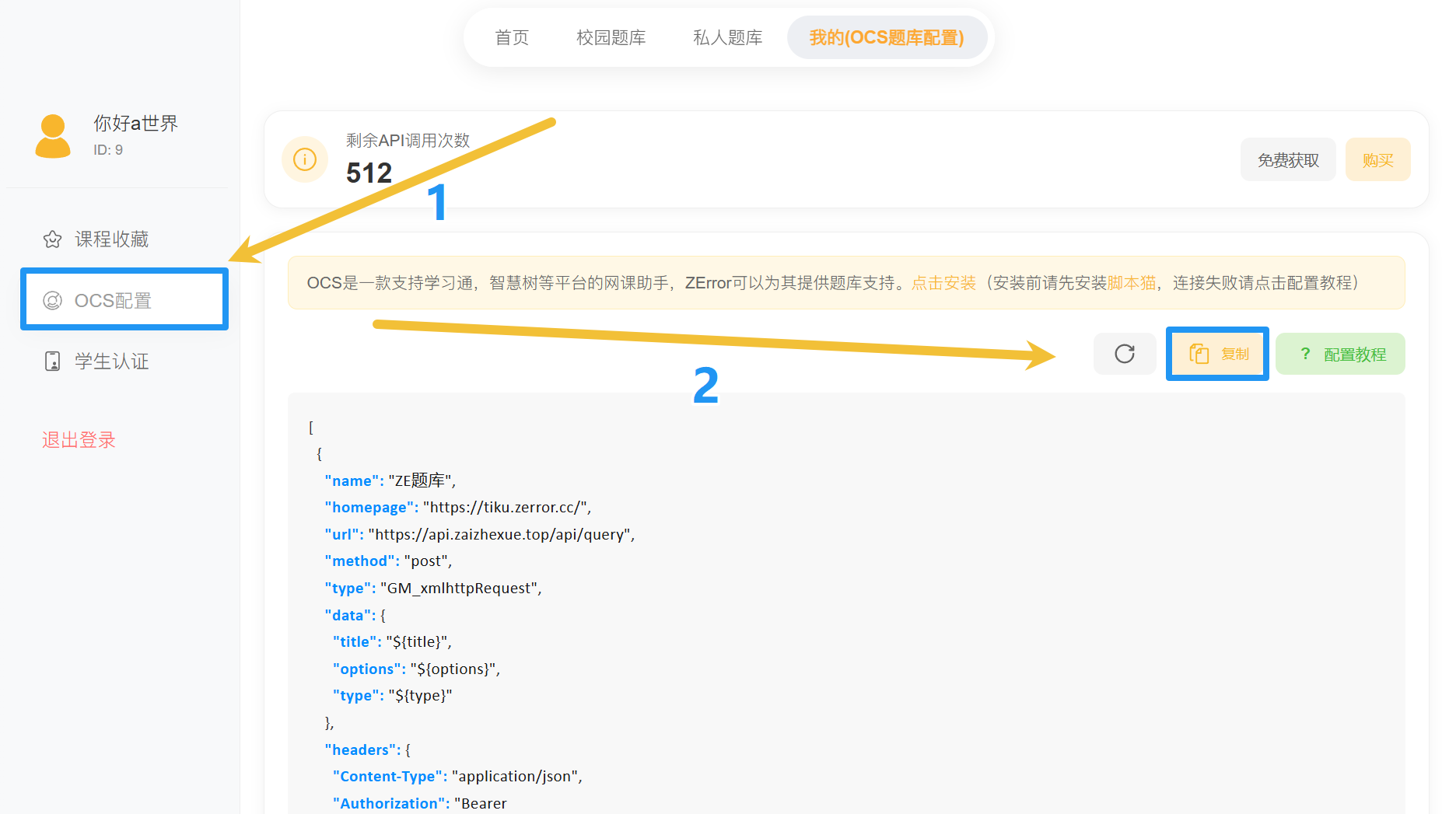Switch to 校园题库 tab
This screenshot has height=814, width=1456.
click(611, 37)
